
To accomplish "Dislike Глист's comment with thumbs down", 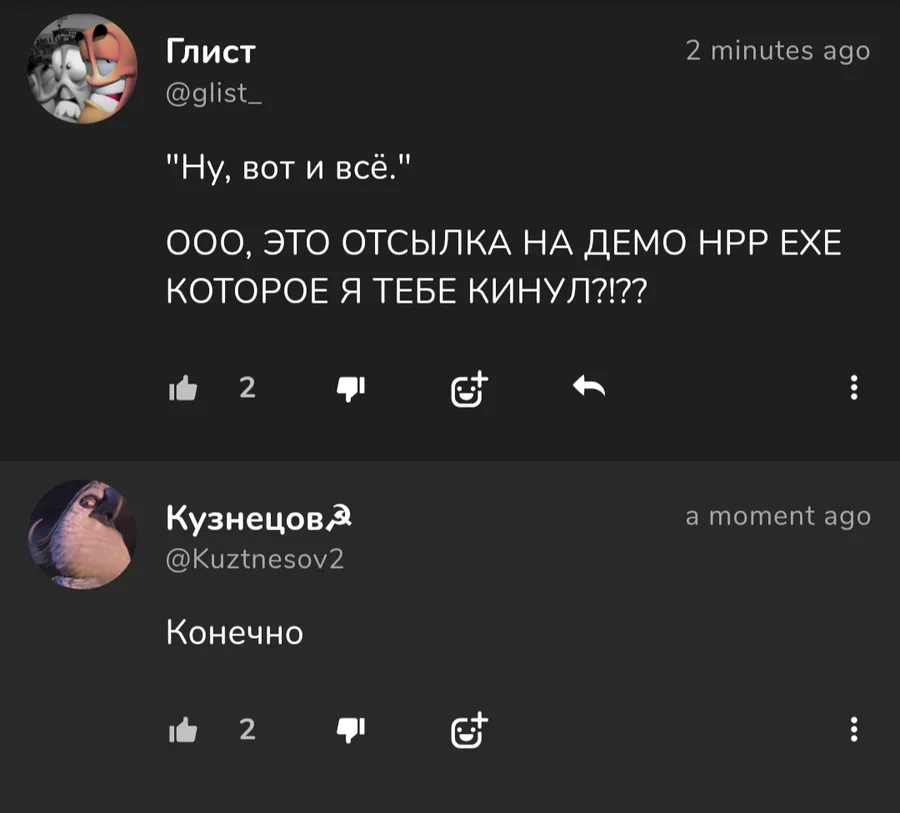I will coord(351,389).
